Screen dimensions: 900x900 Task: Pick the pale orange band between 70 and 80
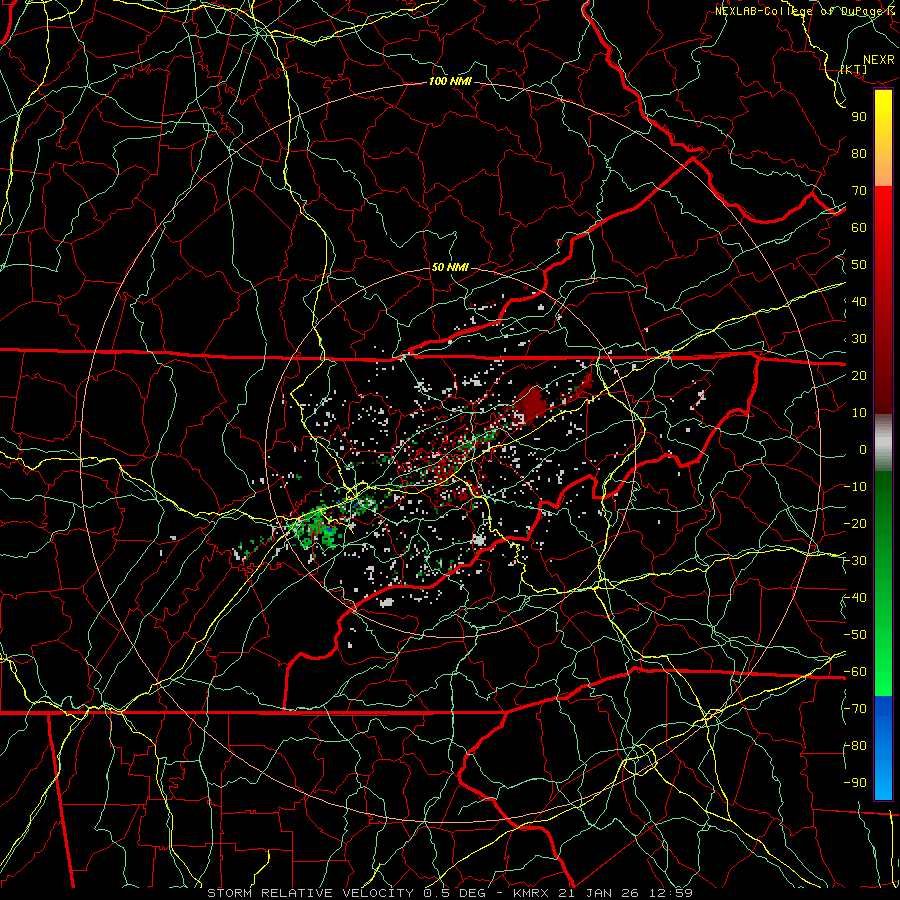coord(883,169)
